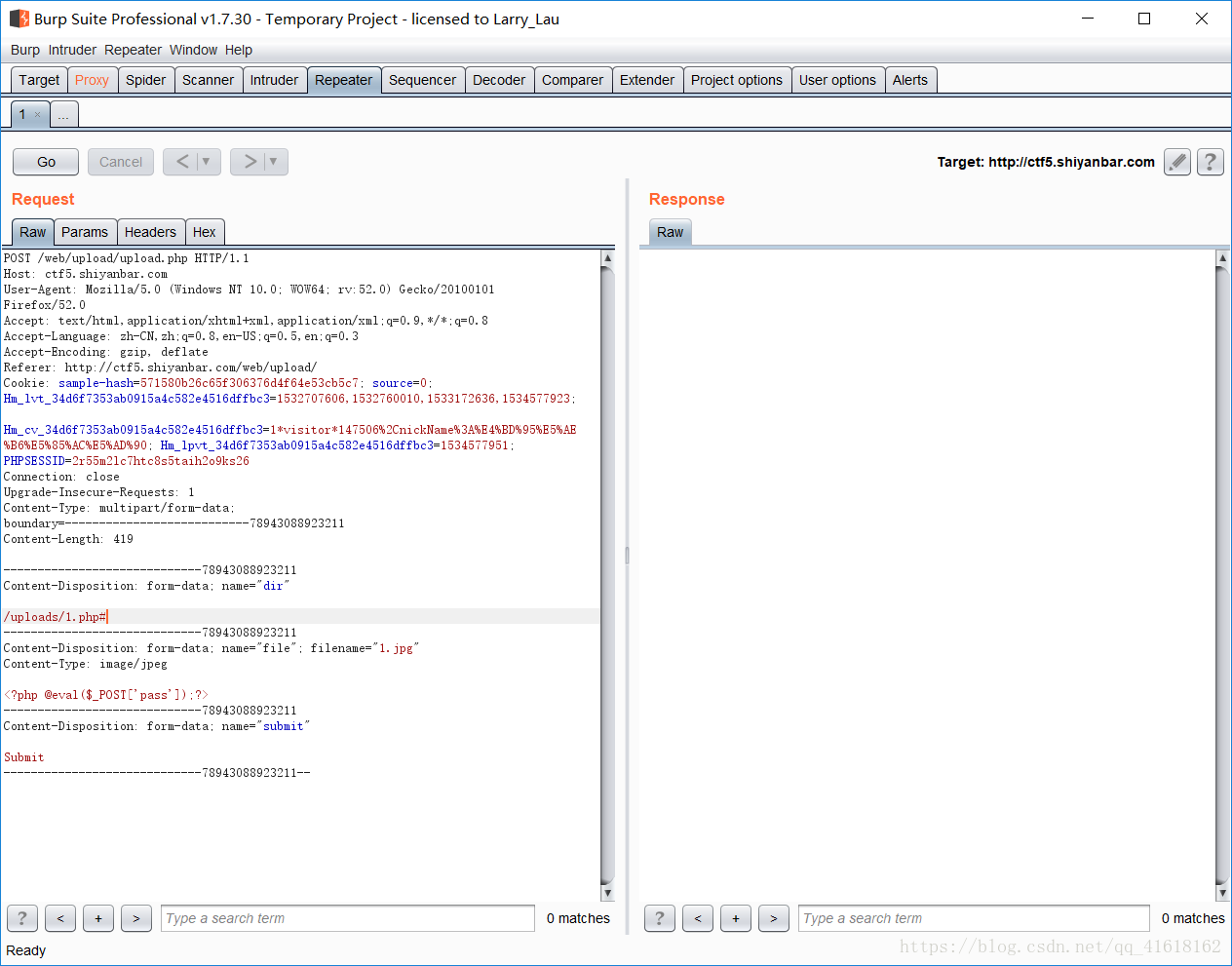Switch to the Decoder tab
Image resolution: width=1232 pixels, height=966 pixels.
point(499,80)
